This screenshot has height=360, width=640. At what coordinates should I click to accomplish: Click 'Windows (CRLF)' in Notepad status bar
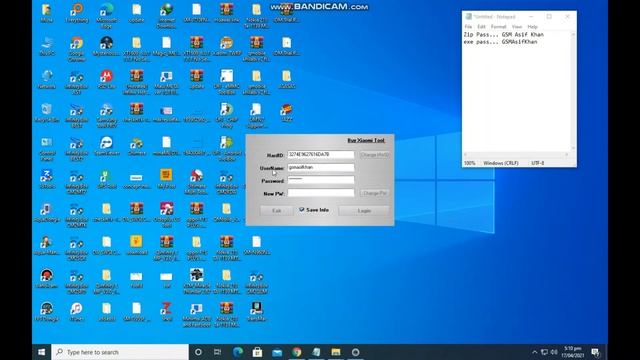[501, 163]
